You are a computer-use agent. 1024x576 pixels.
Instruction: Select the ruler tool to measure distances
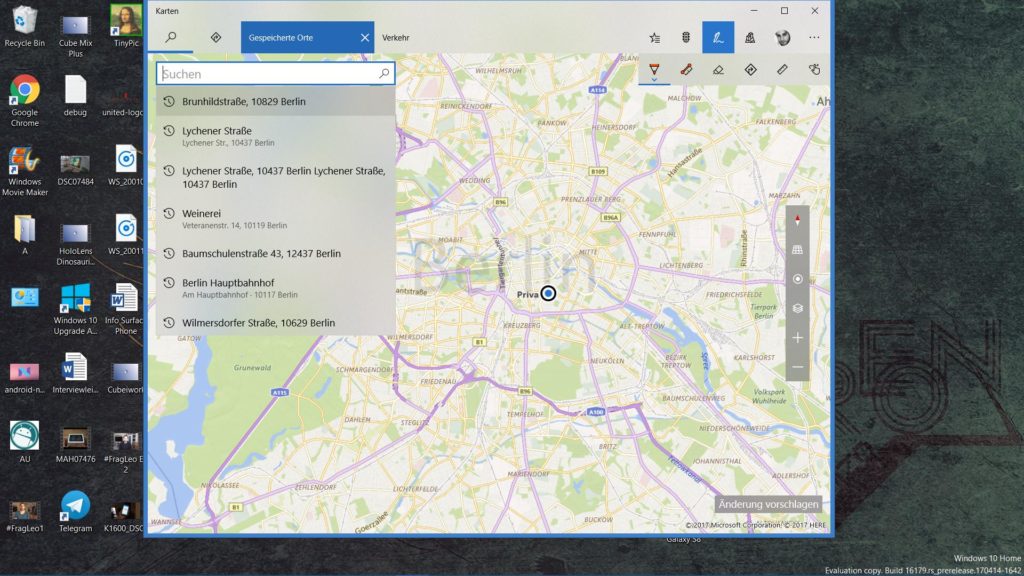pos(783,70)
